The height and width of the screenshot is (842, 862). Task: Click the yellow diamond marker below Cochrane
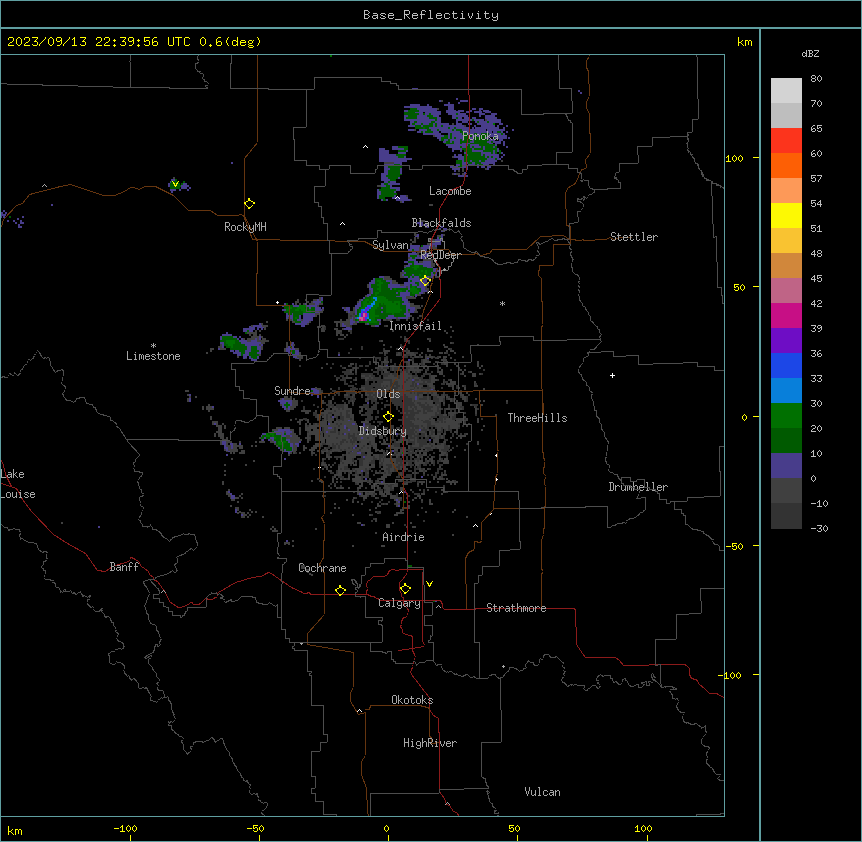point(340,590)
